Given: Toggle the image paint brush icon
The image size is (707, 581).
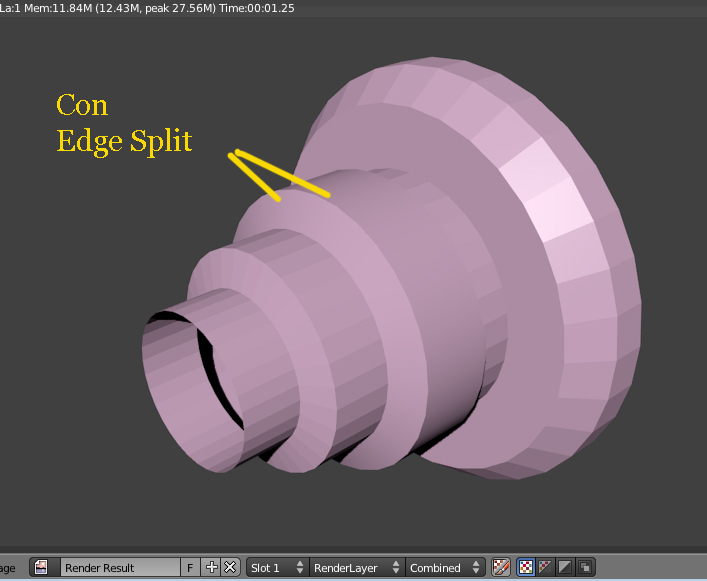Looking at the screenshot, I should 501,567.
